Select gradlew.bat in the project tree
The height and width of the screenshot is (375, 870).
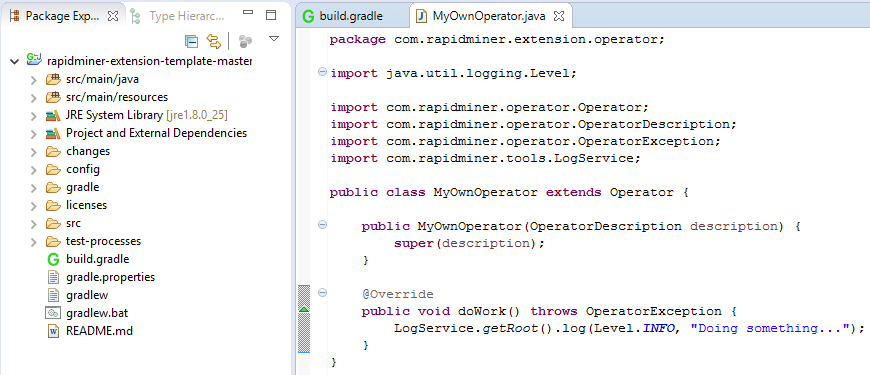point(97,313)
